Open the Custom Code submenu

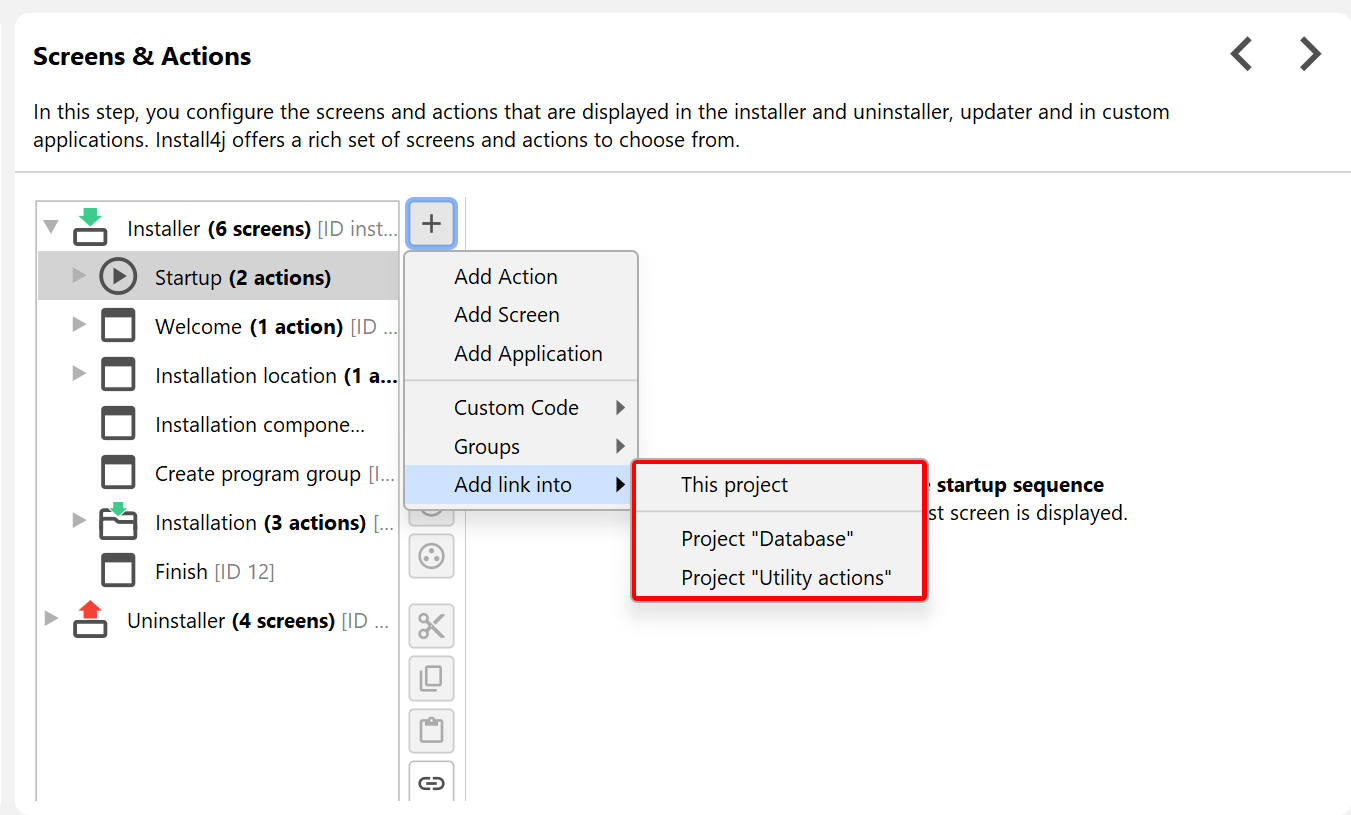[517, 408]
